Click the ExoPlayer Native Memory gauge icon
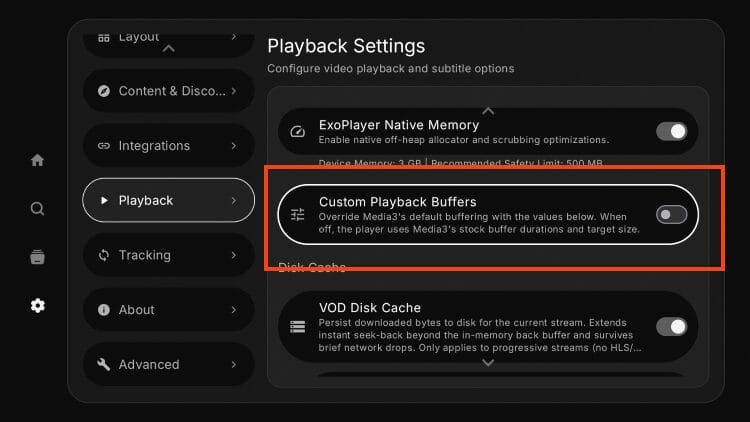The height and width of the screenshot is (422, 750). point(298,132)
